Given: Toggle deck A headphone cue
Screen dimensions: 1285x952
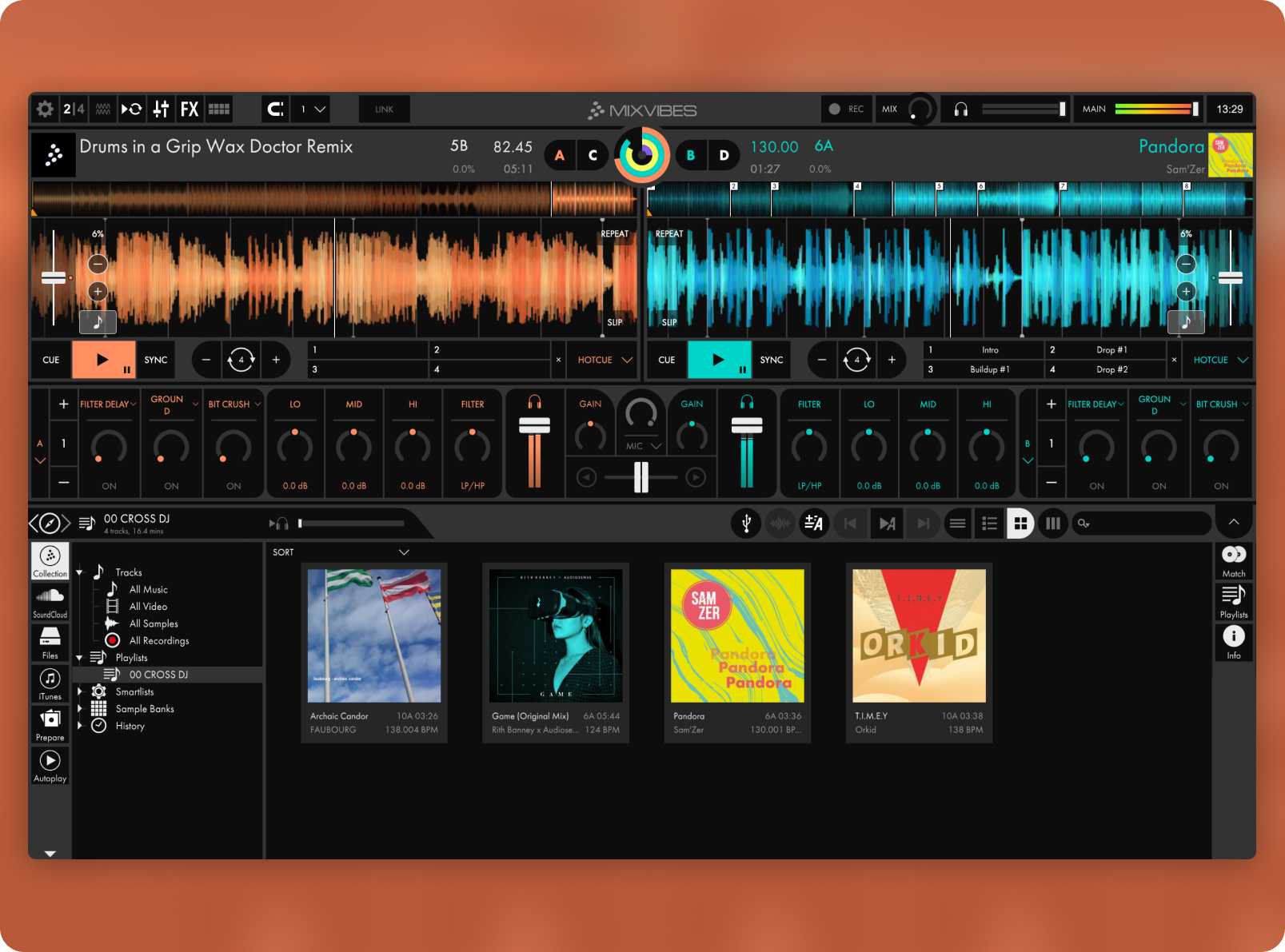Looking at the screenshot, I should coord(535,402).
